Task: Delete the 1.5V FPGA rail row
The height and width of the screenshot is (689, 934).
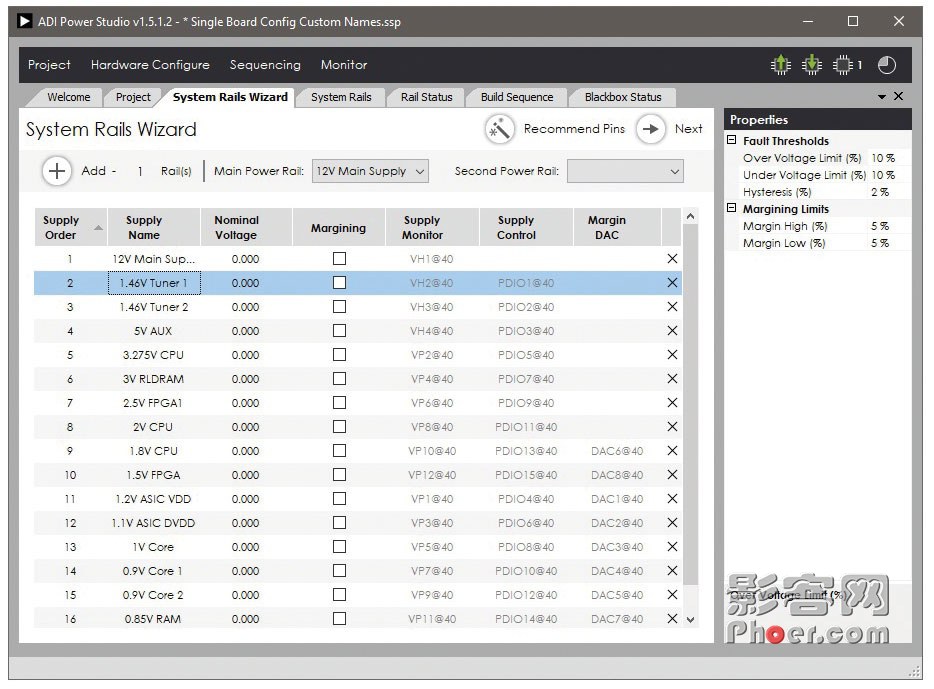Action: pos(672,475)
